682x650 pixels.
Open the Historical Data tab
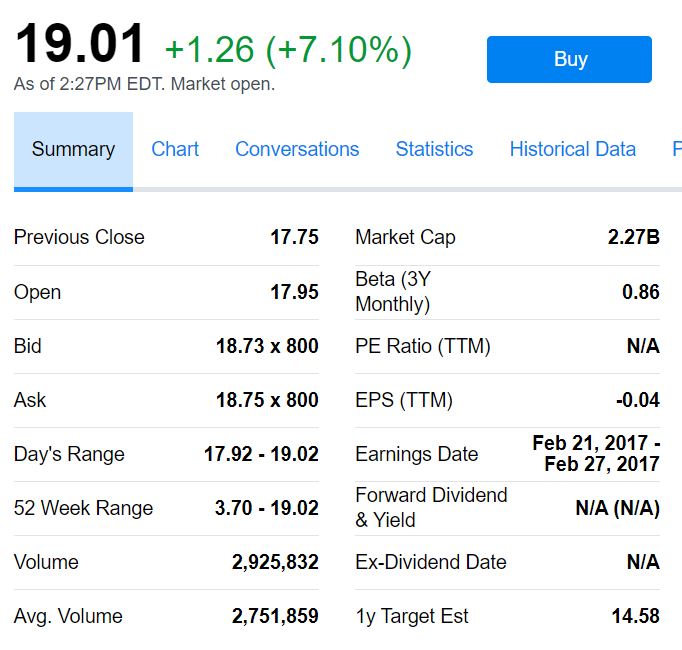572,149
